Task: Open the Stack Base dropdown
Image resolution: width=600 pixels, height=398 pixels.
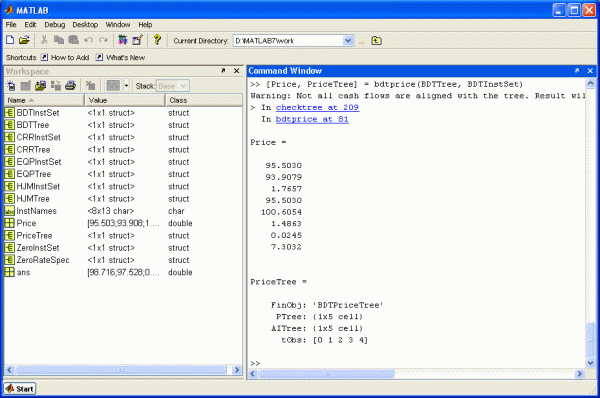Action: (173, 86)
